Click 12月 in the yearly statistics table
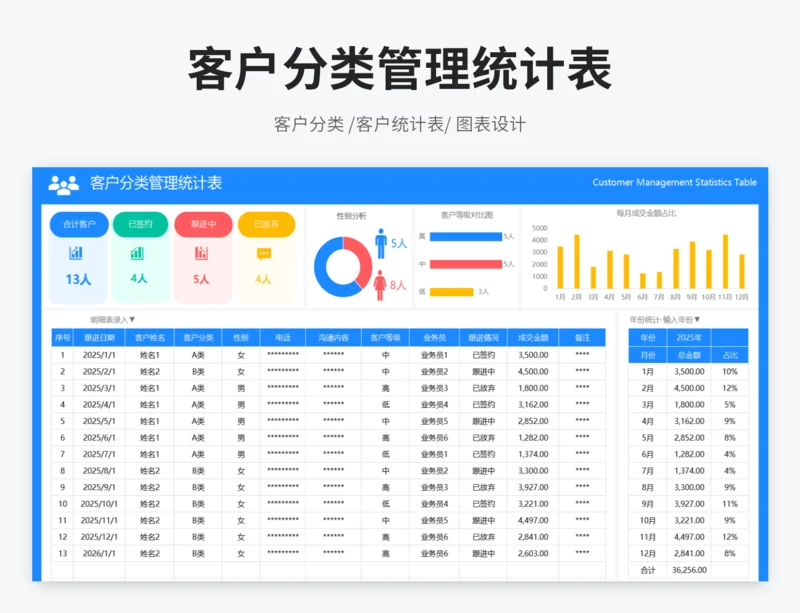The image size is (800, 613). click(648, 553)
